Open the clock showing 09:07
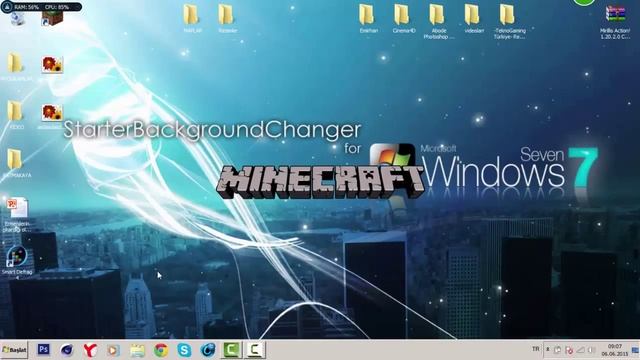Screen dimensions: 640x360 pyautogui.click(x=614, y=350)
